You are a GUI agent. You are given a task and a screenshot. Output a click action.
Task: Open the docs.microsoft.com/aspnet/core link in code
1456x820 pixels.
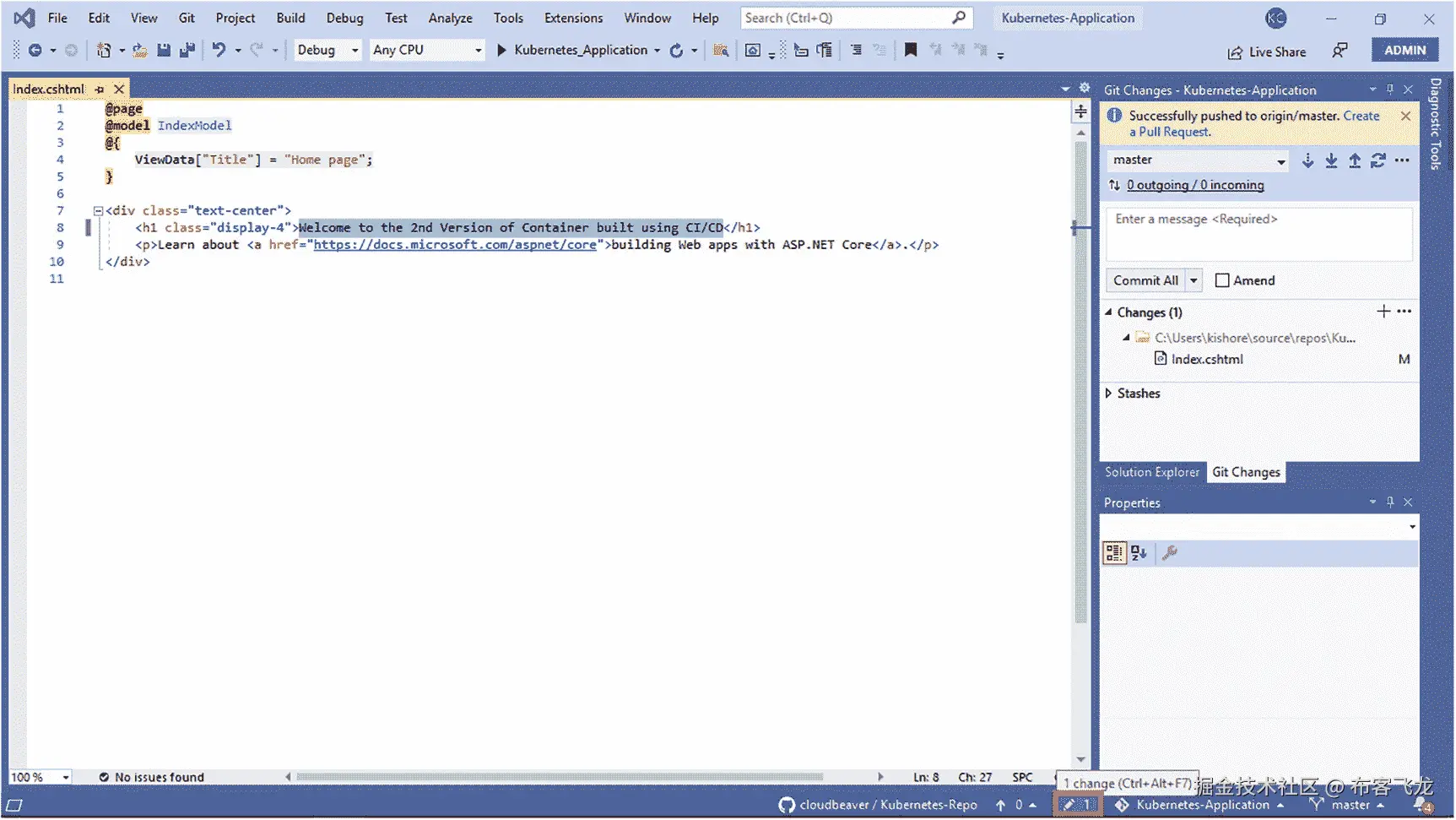[455, 245]
